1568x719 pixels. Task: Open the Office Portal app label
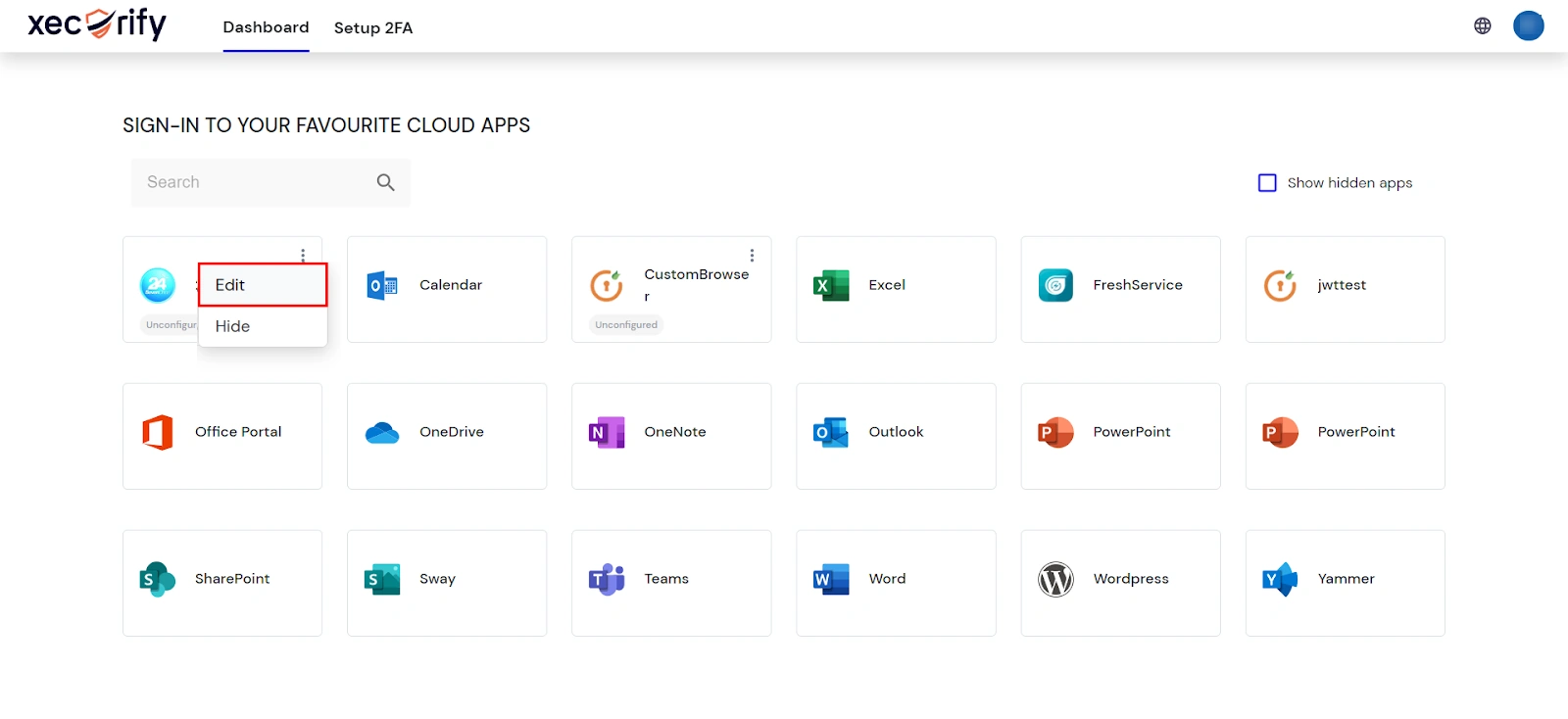pos(238,432)
